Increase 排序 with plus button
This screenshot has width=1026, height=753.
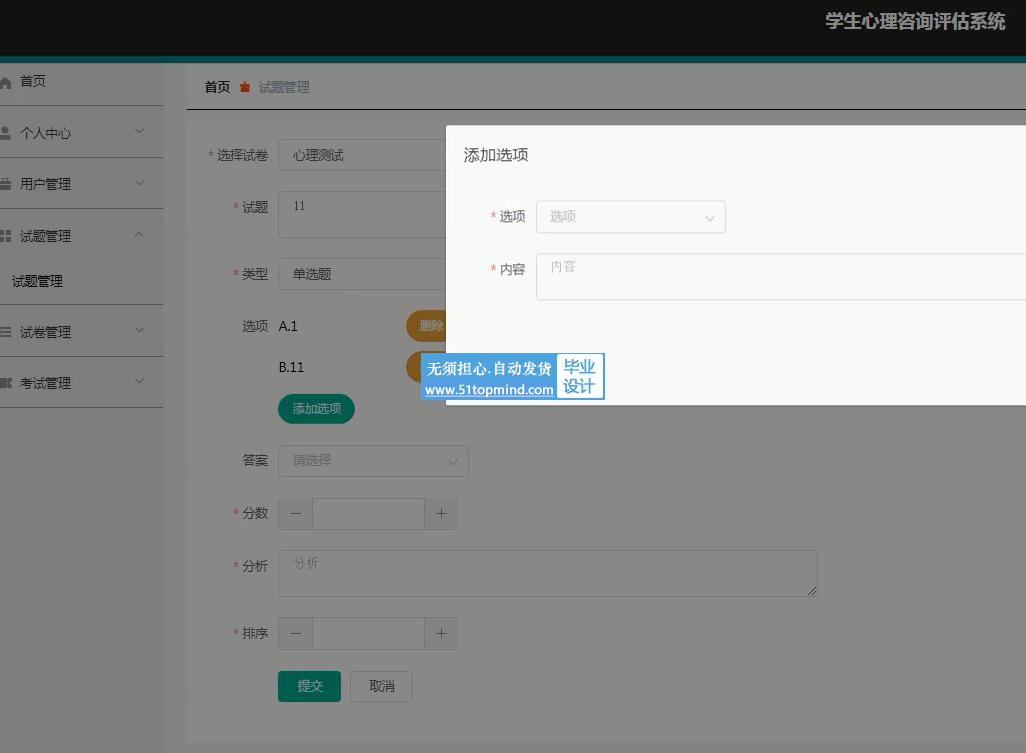441,633
